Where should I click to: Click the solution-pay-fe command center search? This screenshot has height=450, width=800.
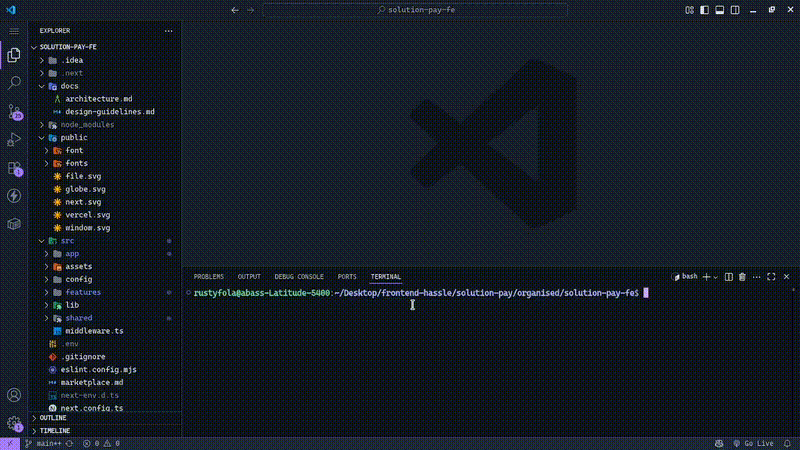coord(415,10)
